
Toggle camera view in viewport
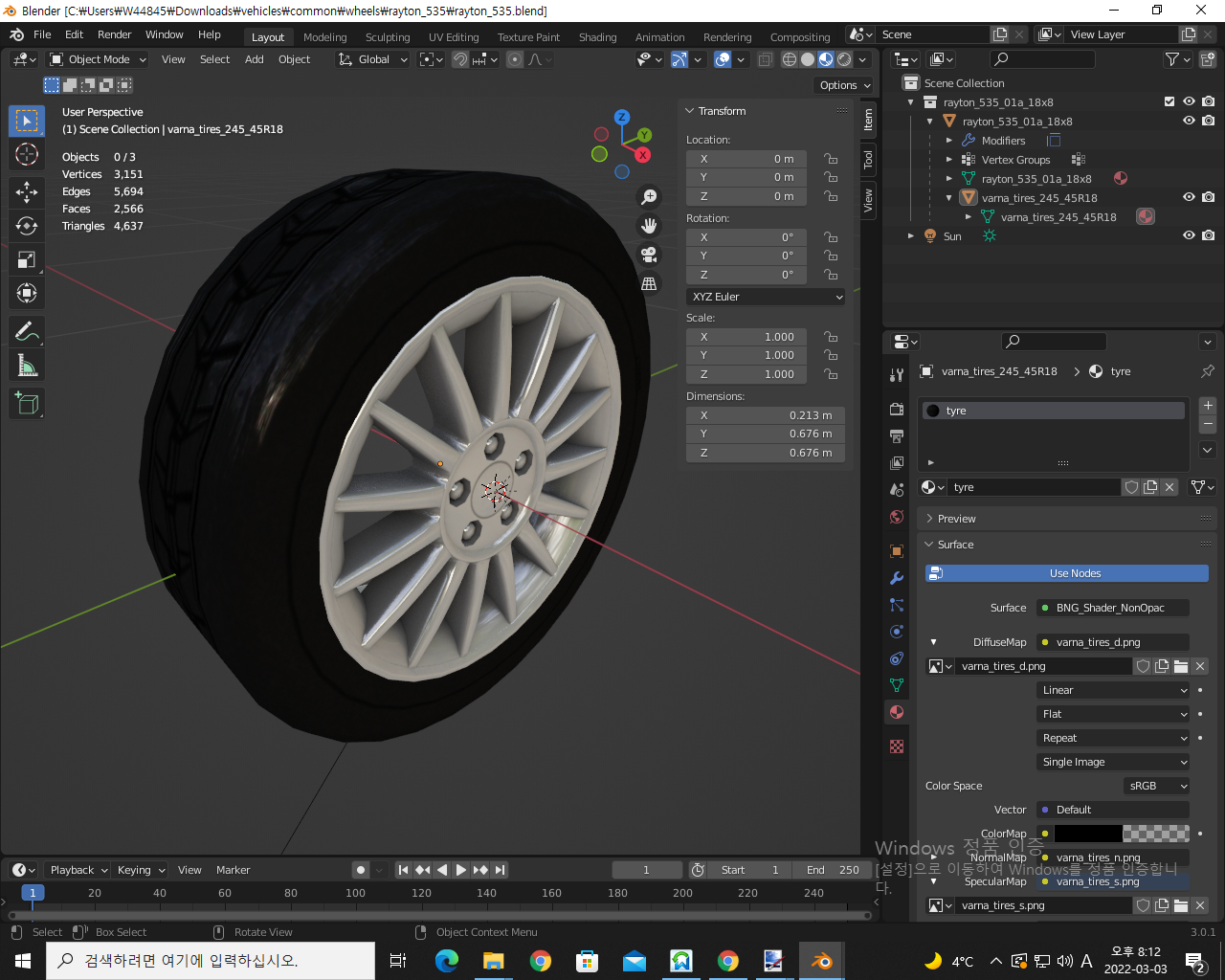(x=649, y=255)
